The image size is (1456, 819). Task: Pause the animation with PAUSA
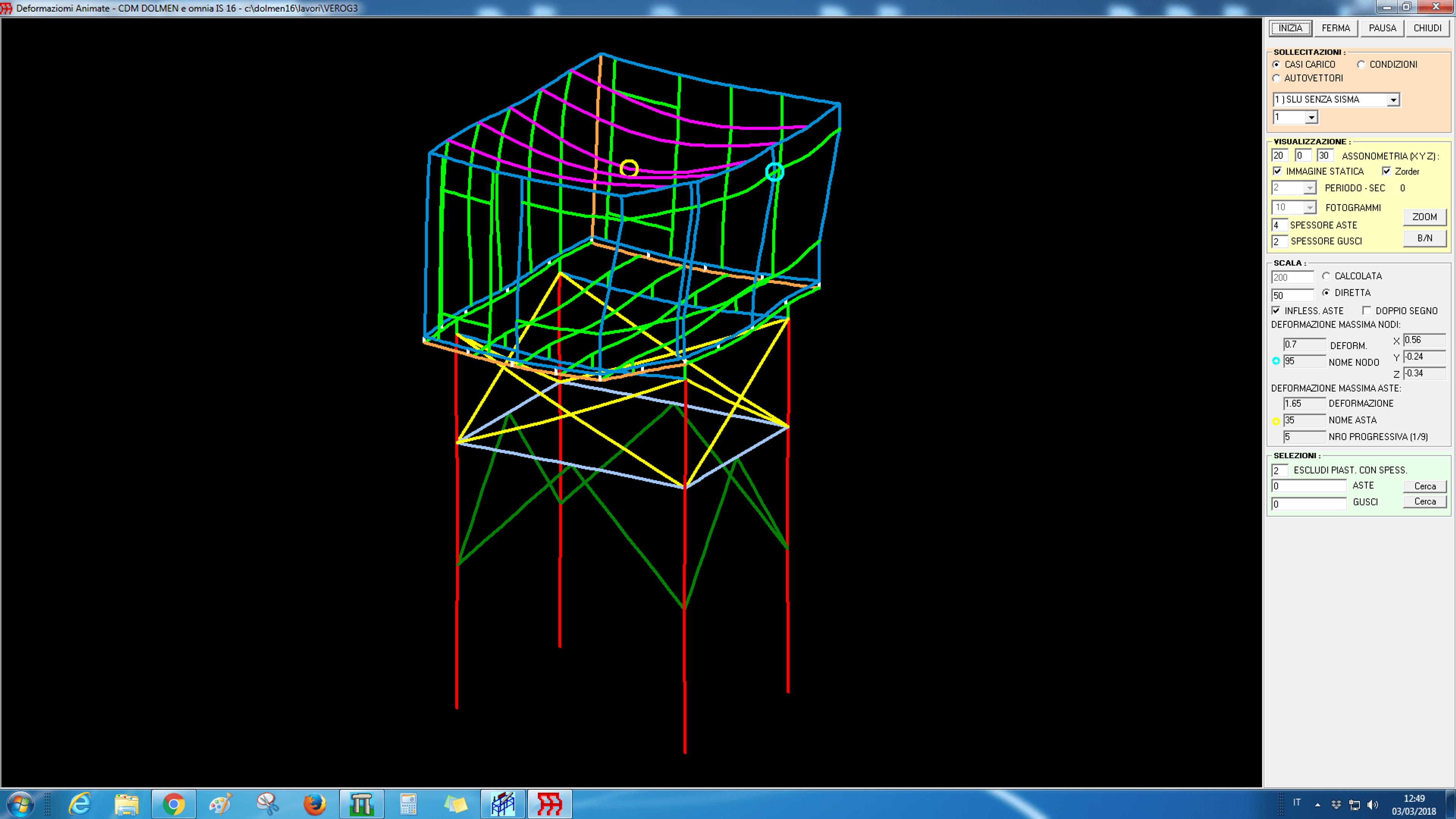pyautogui.click(x=1382, y=28)
